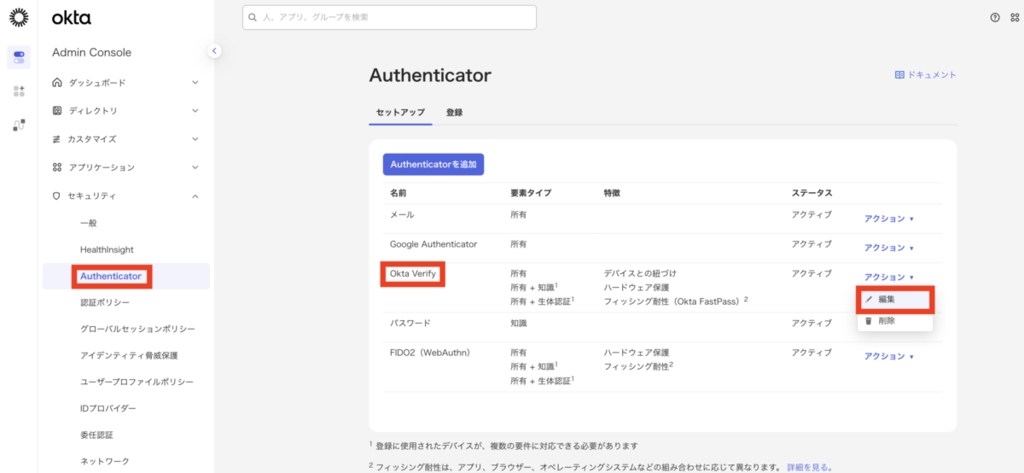Click the Authenticatorを追加 button
This screenshot has height=473, width=1024.
coord(433,165)
